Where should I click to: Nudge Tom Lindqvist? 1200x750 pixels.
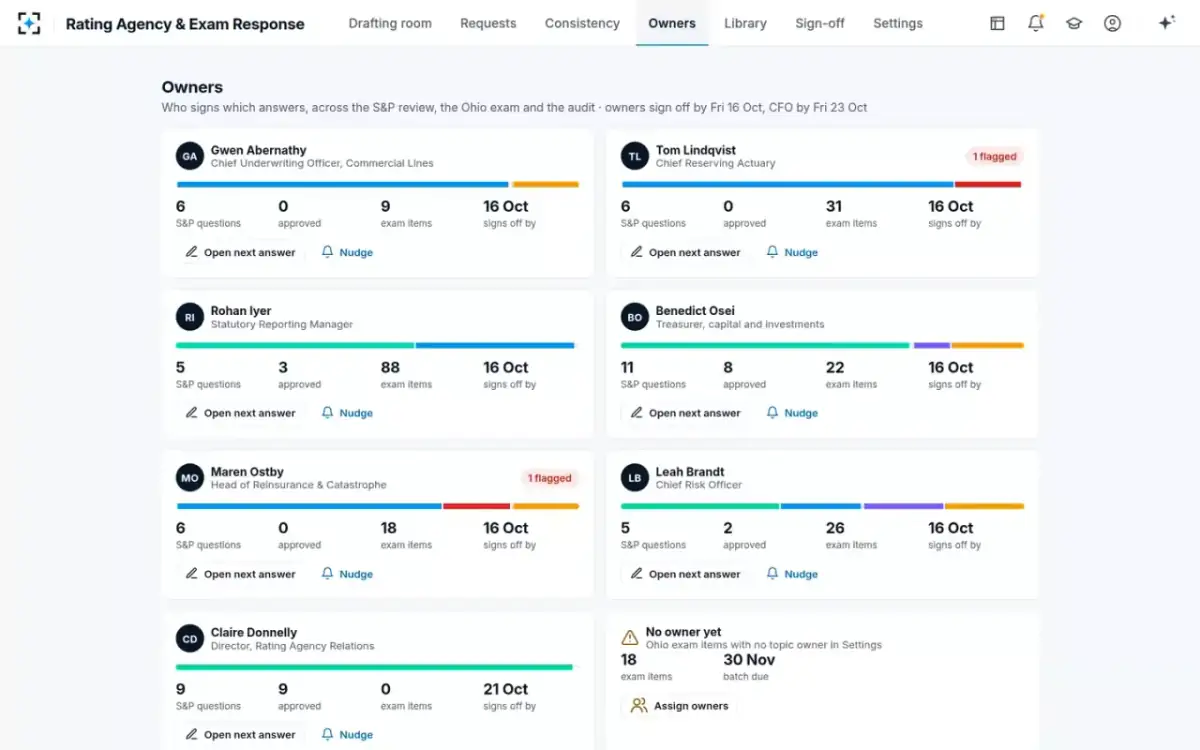pos(792,253)
